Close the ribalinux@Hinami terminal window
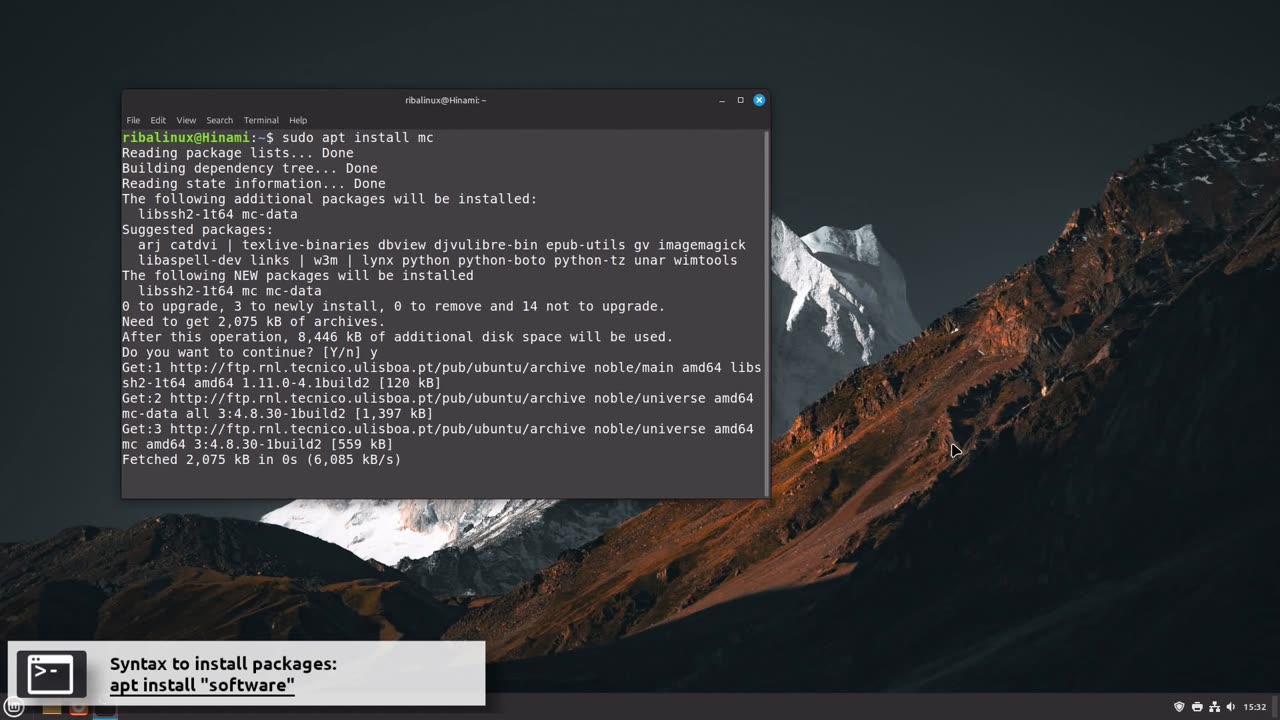The height and width of the screenshot is (720, 1280). point(759,100)
